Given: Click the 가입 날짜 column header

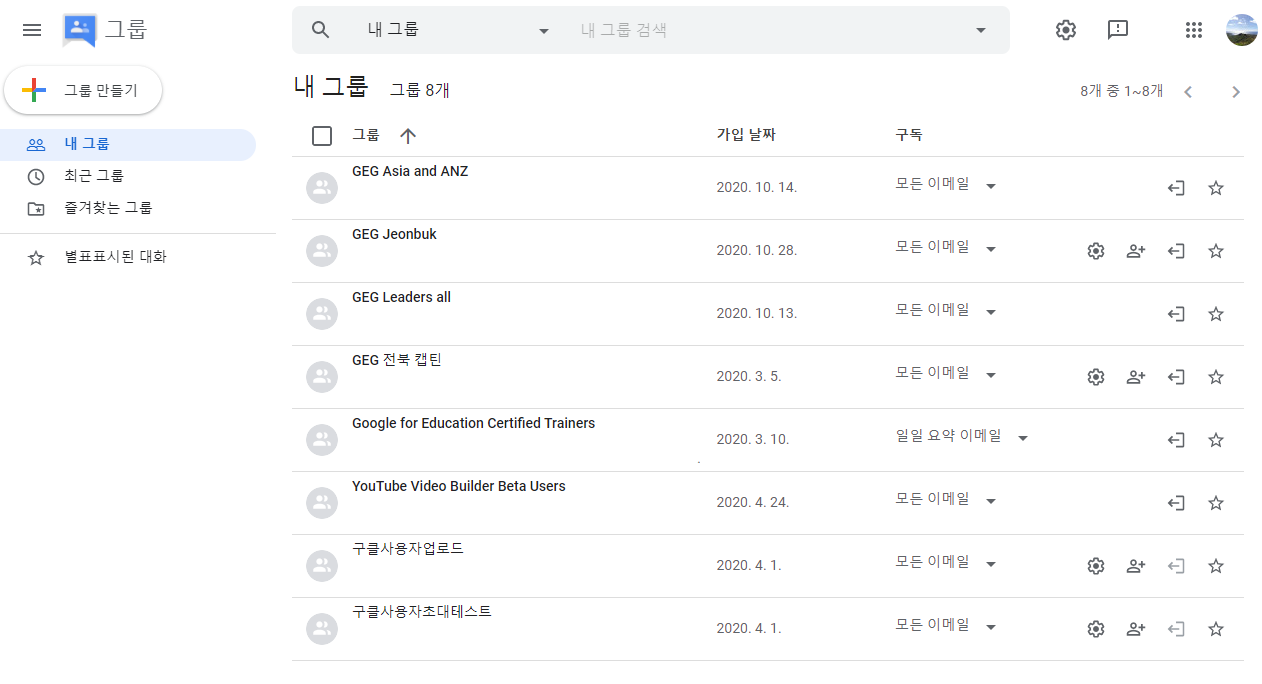Looking at the screenshot, I should [x=746, y=135].
